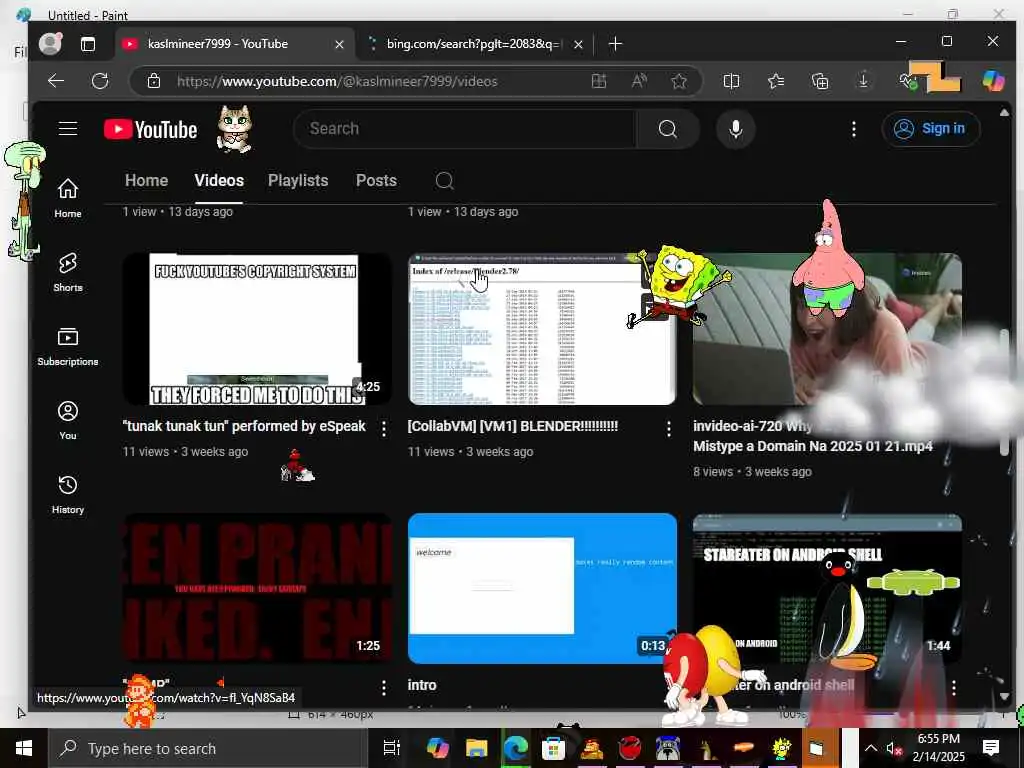Open the Windows Start menu

coord(24,748)
